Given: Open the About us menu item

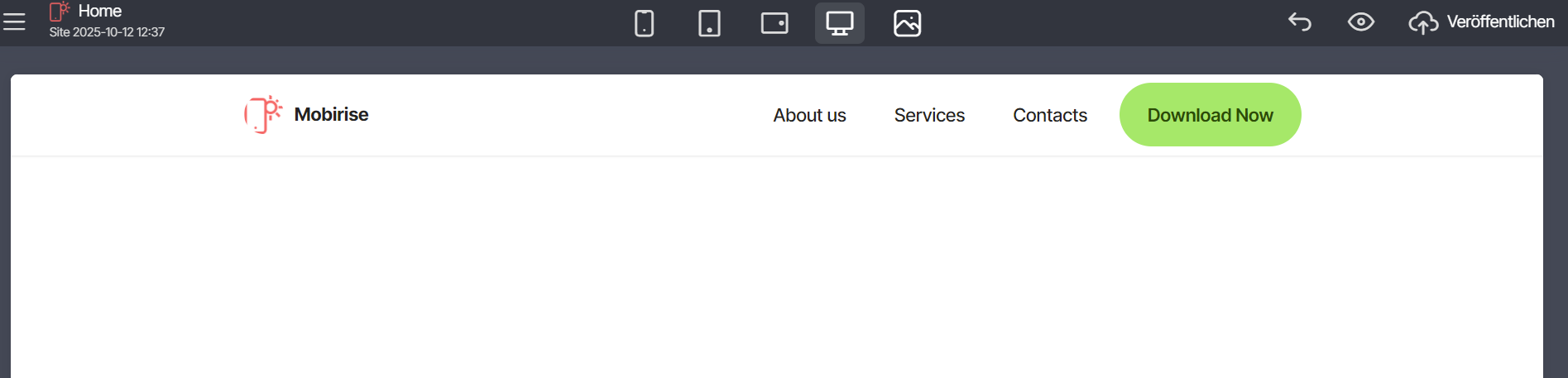Looking at the screenshot, I should click(809, 115).
